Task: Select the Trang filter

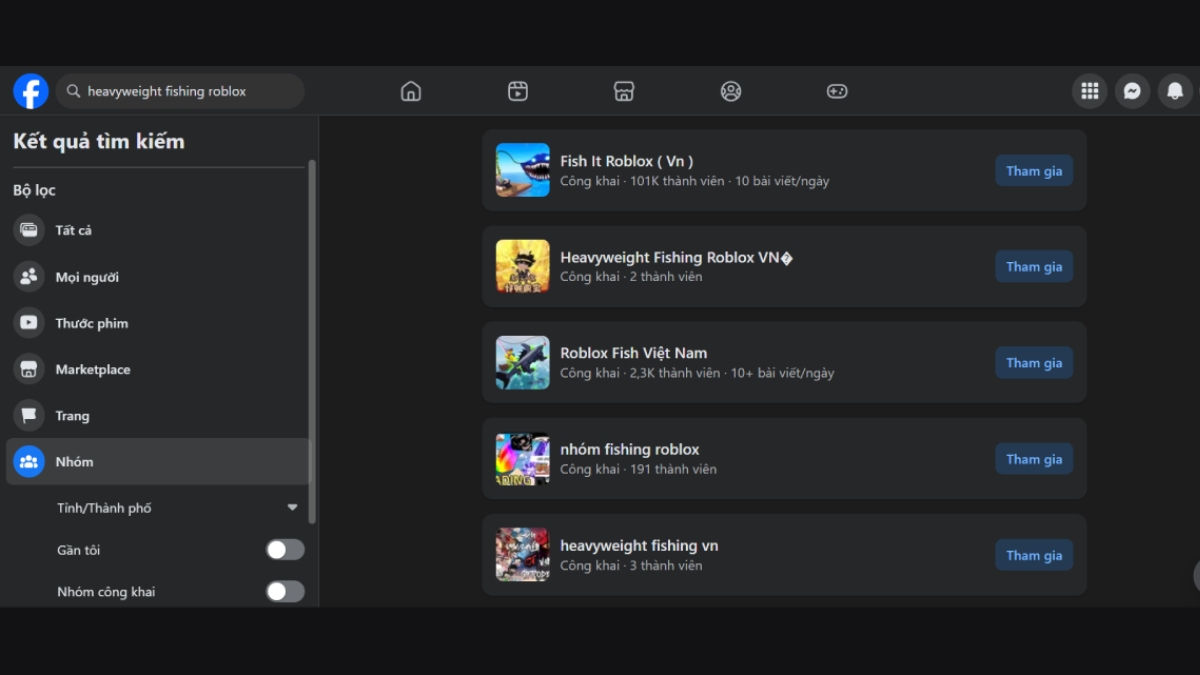Action: [72, 416]
